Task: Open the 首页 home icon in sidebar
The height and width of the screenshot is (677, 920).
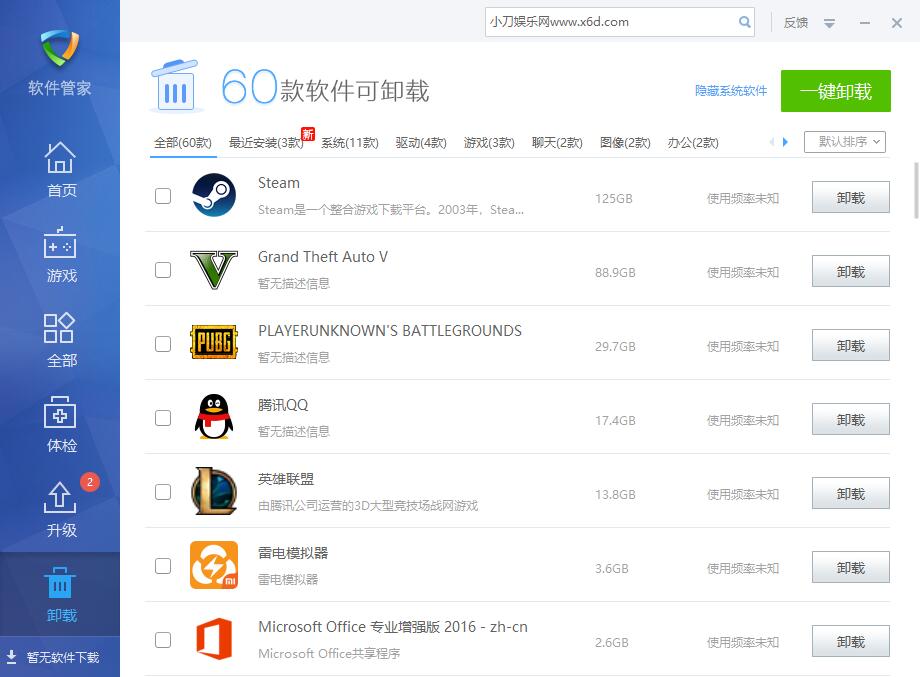Action: pos(61,159)
